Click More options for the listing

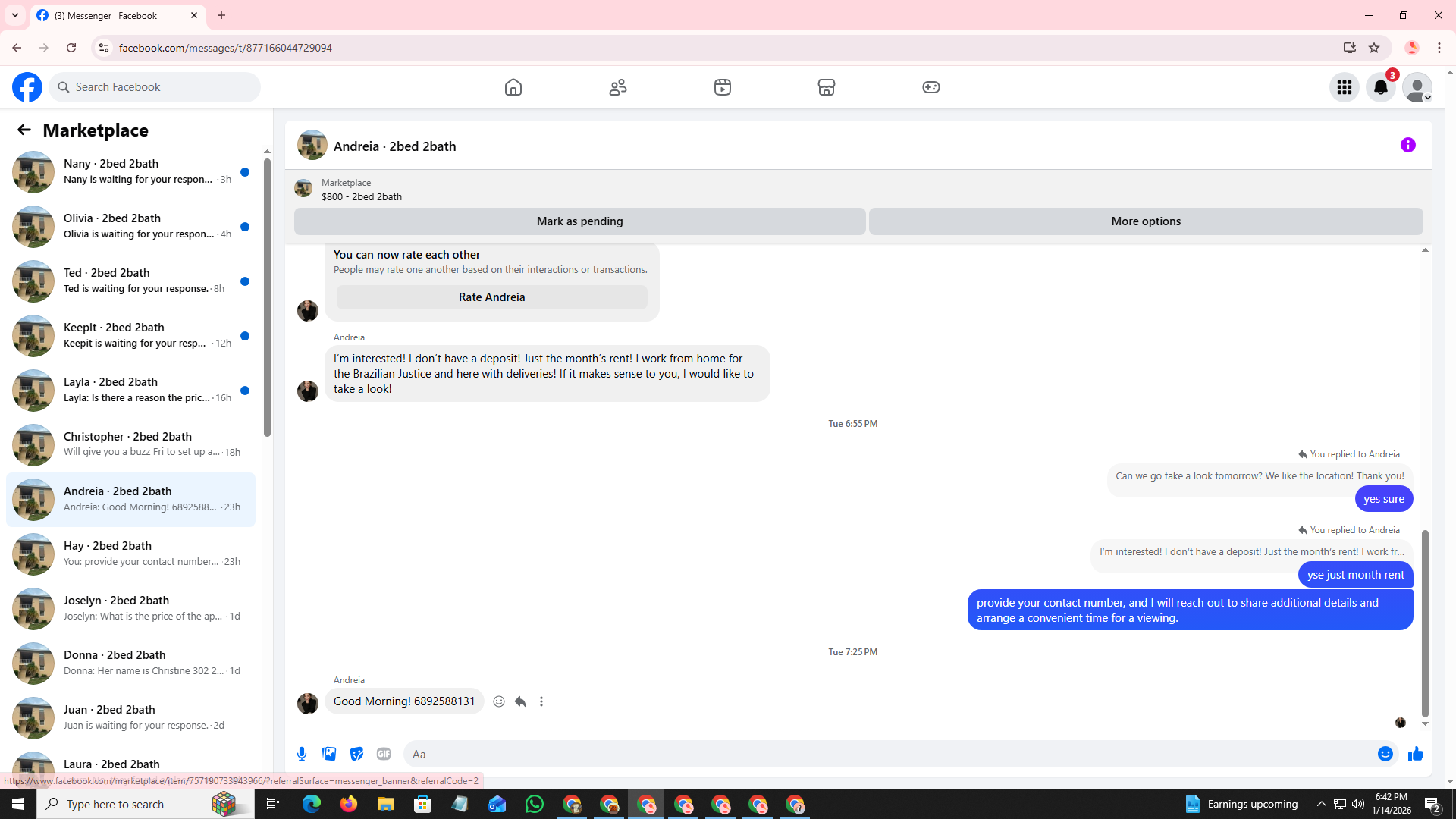click(x=1146, y=221)
